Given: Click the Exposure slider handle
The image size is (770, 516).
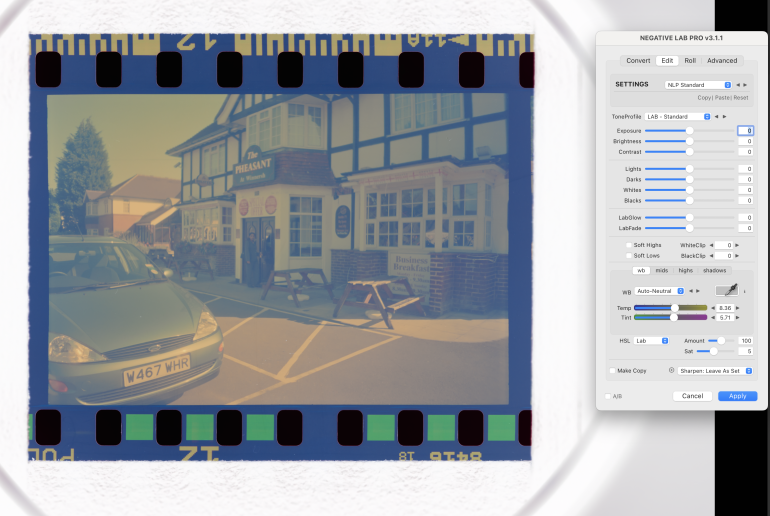Looking at the screenshot, I should pos(689,131).
